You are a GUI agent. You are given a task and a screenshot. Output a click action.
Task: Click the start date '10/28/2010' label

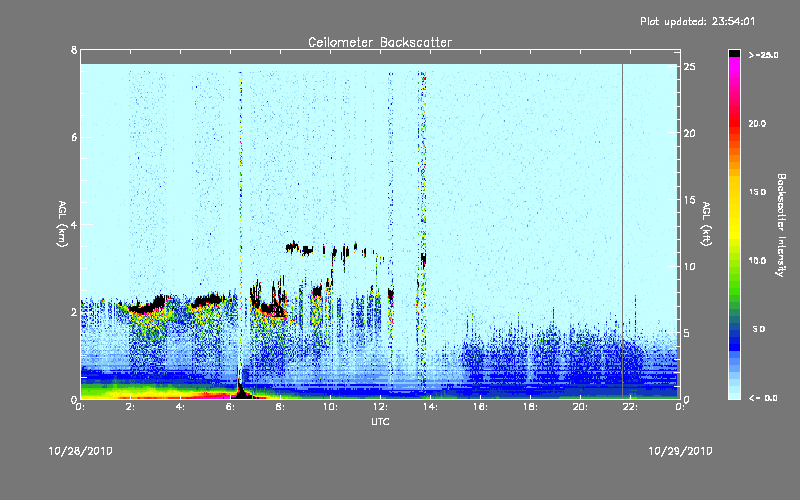tap(81, 451)
